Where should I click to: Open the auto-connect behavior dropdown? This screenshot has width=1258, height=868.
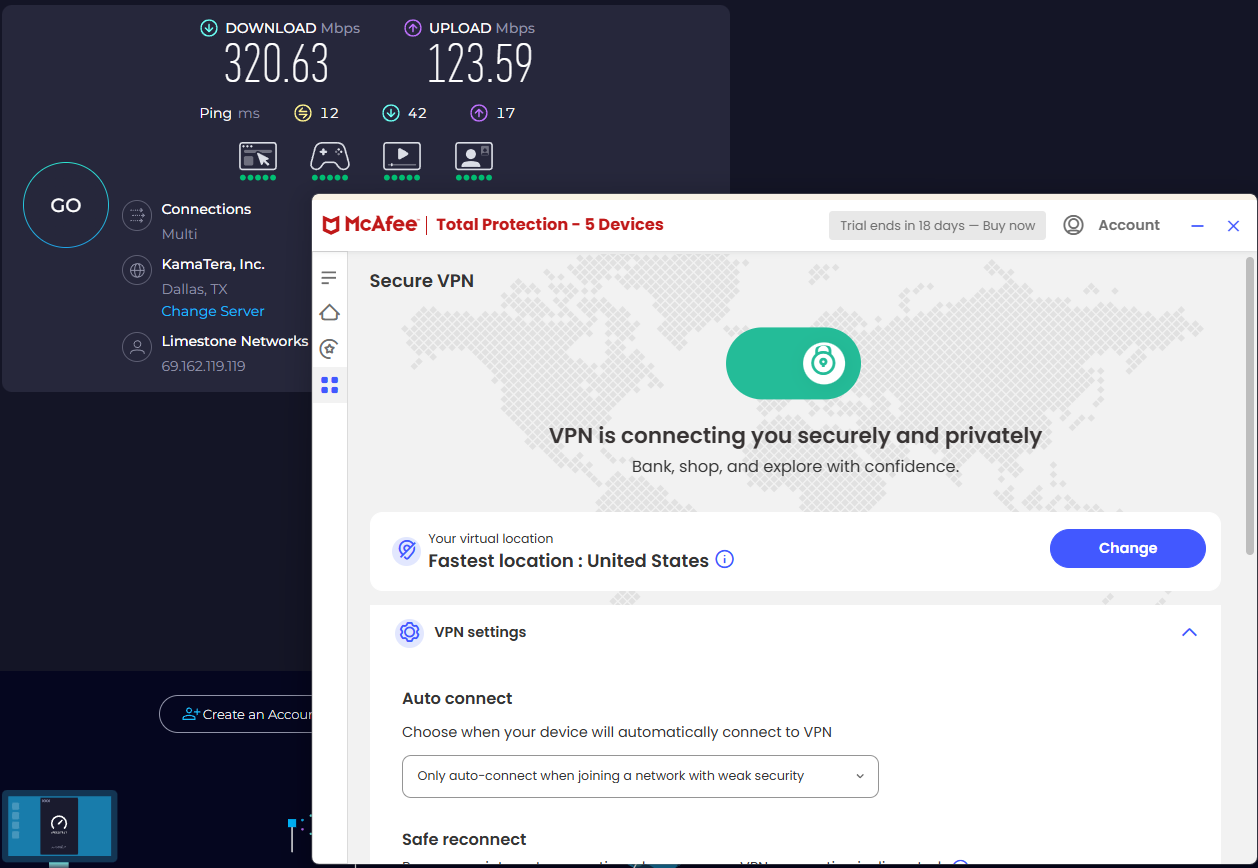click(640, 776)
